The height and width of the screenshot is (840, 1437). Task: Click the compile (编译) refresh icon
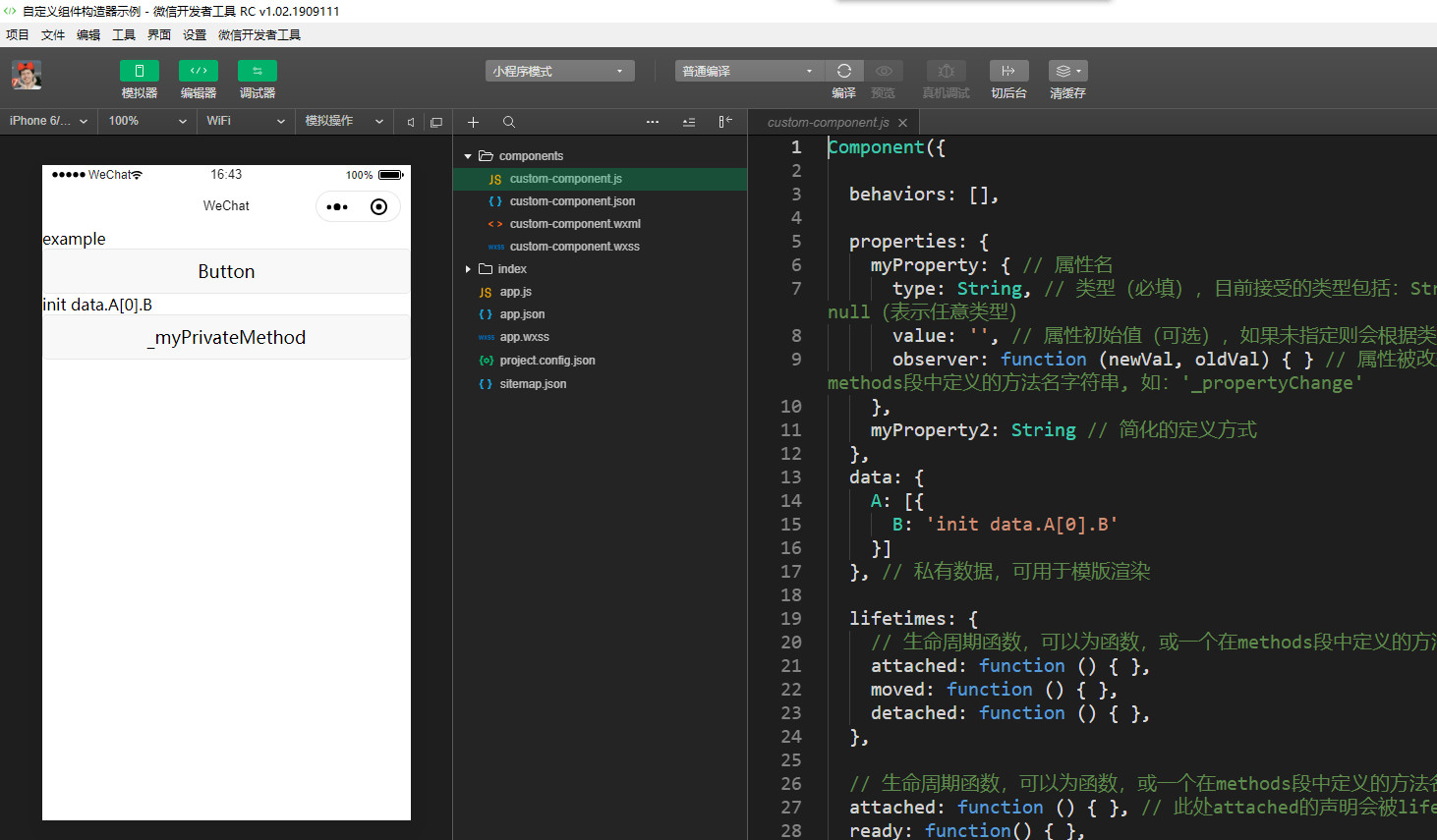pyautogui.click(x=843, y=71)
